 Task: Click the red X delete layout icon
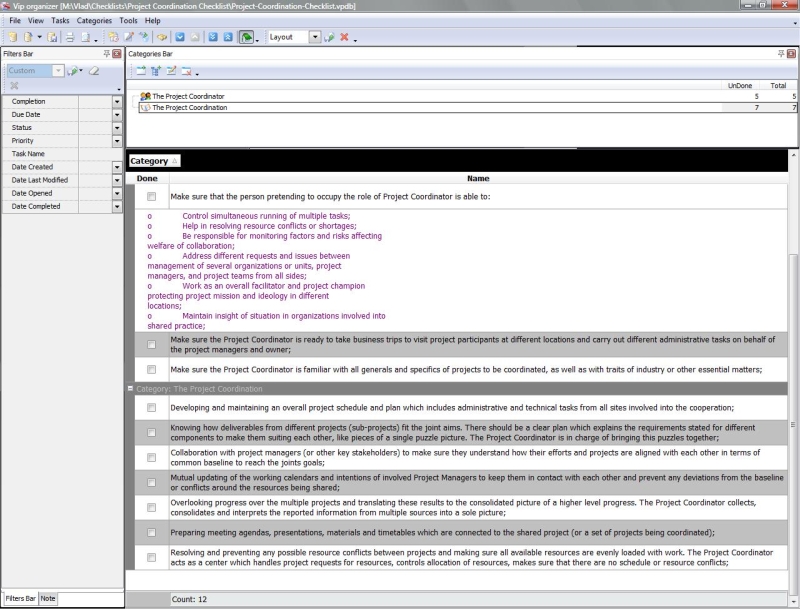344,37
